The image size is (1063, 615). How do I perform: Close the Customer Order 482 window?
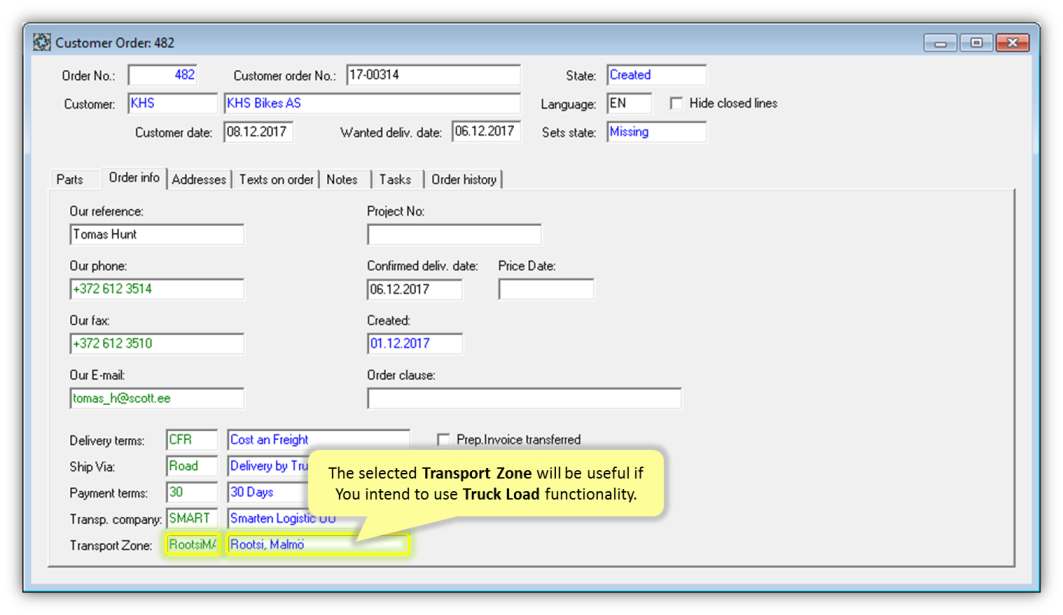(1012, 43)
